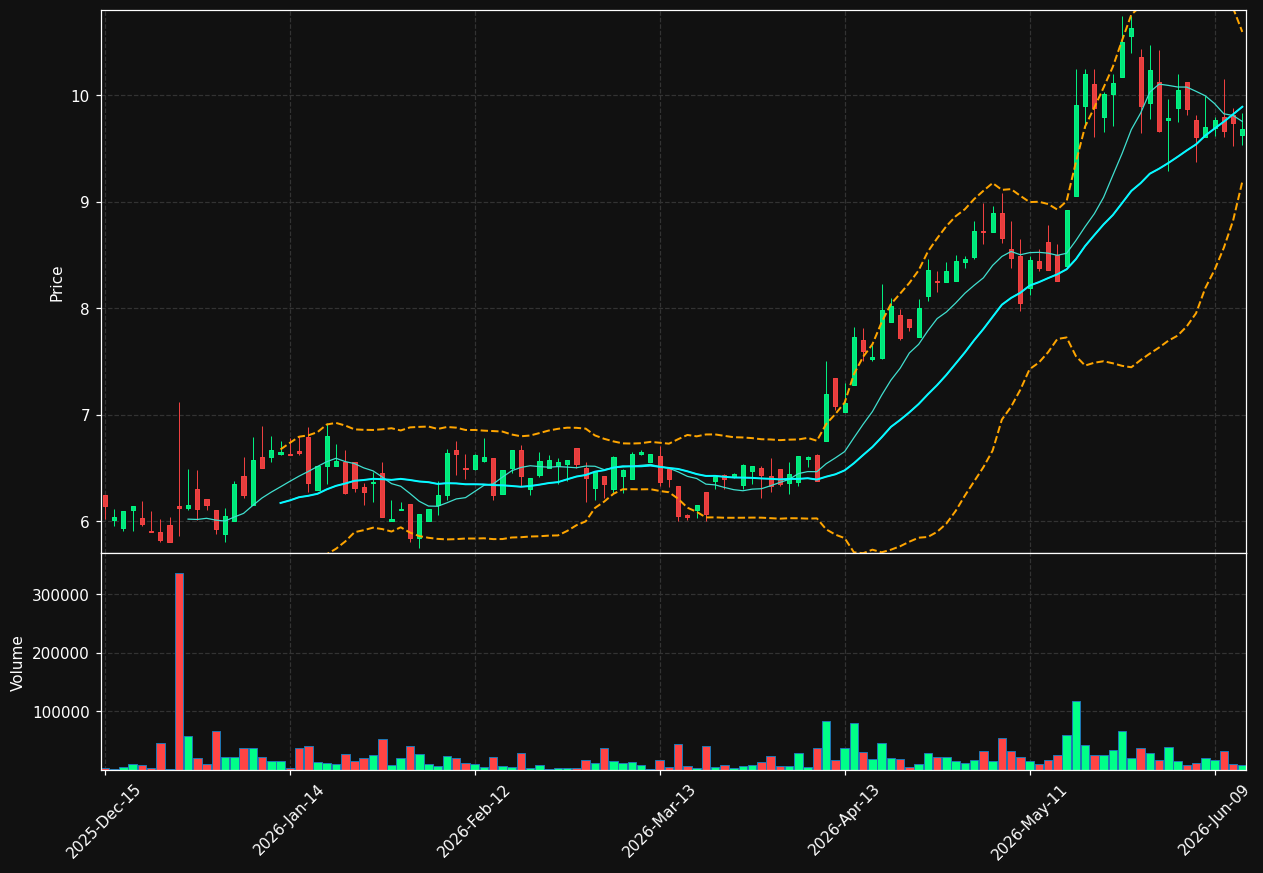This screenshot has width=1263, height=873.
Task: Click price tick label 10
Action: 79,96
